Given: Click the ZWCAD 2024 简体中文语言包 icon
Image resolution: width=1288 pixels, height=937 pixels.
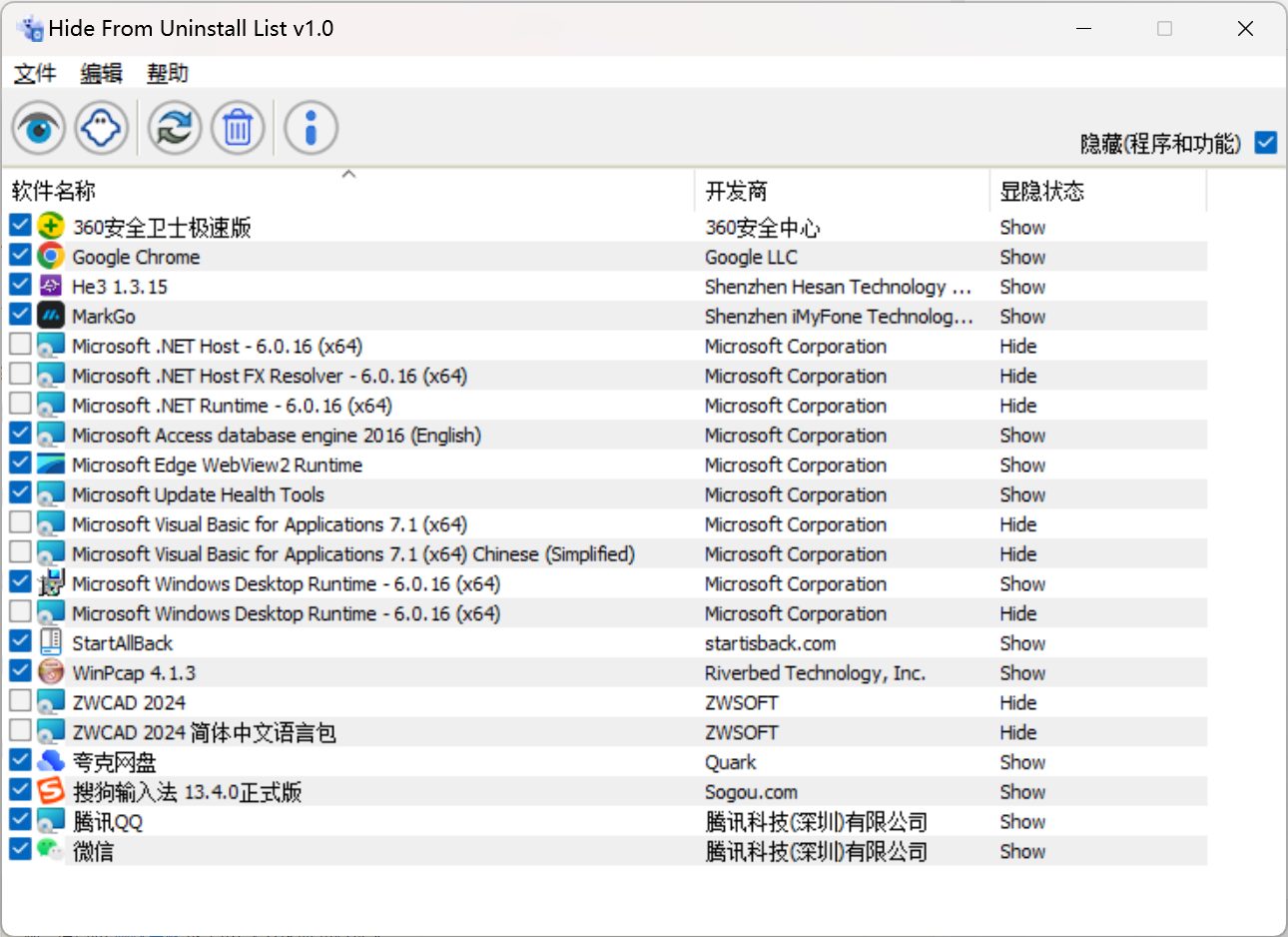Looking at the screenshot, I should tap(51, 732).
